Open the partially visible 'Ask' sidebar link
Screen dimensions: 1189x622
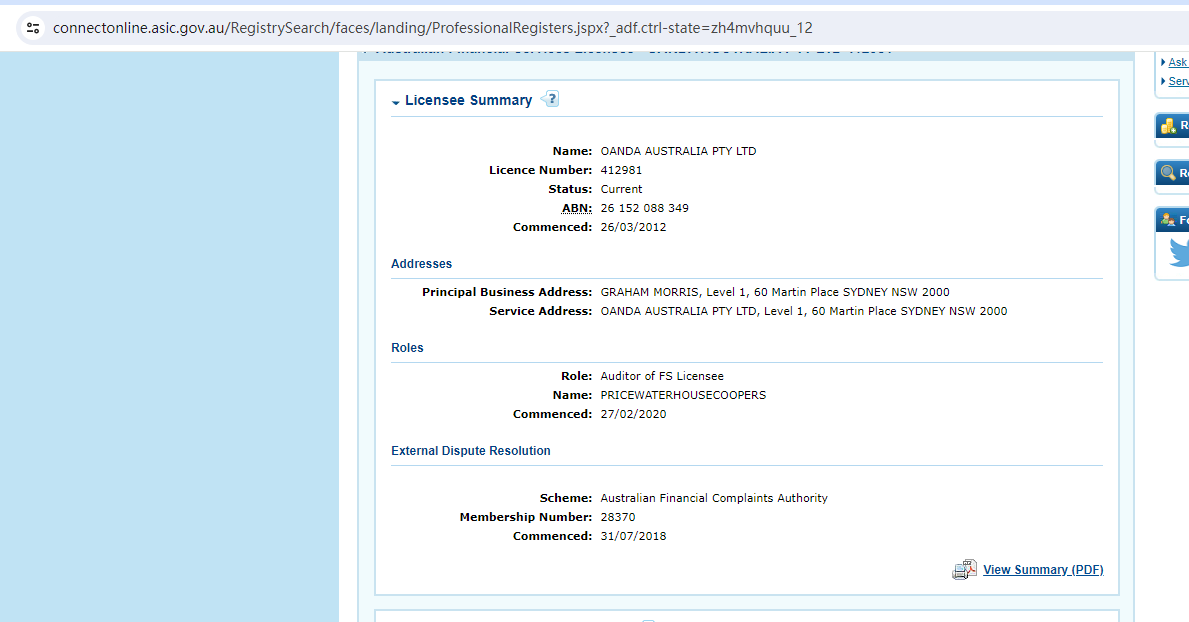point(1178,62)
